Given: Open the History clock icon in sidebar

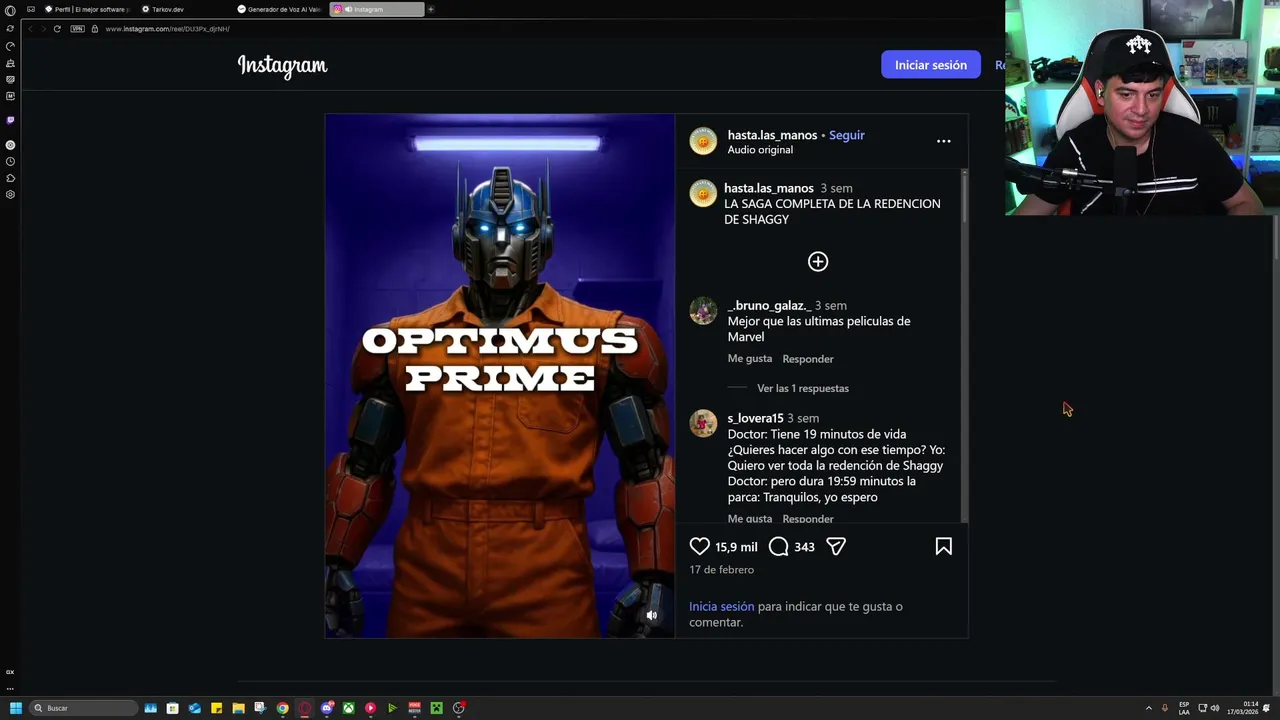Looking at the screenshot, I should (x=10, y=161).
